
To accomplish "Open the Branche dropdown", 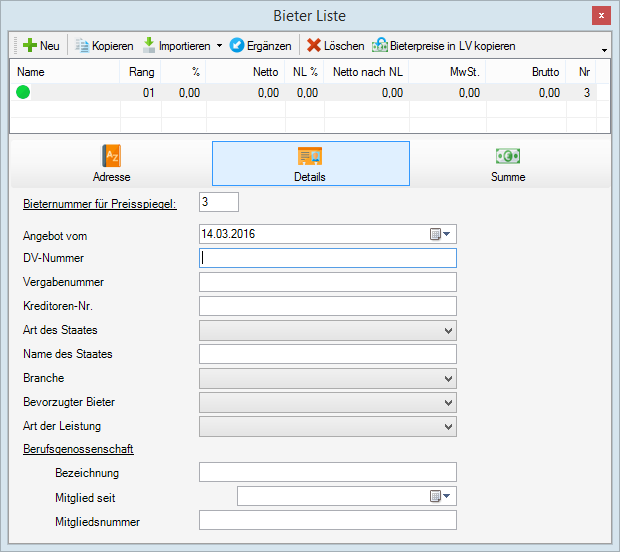I will coord(328,378).
